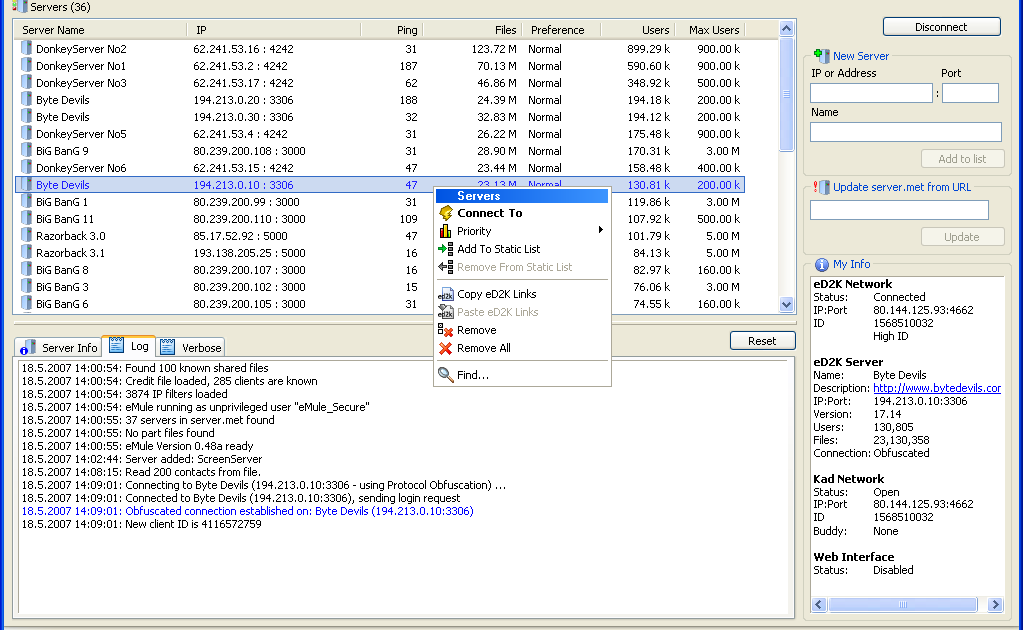
Task: Sort by Max Users column header
Action: click(x=709, y=30)
